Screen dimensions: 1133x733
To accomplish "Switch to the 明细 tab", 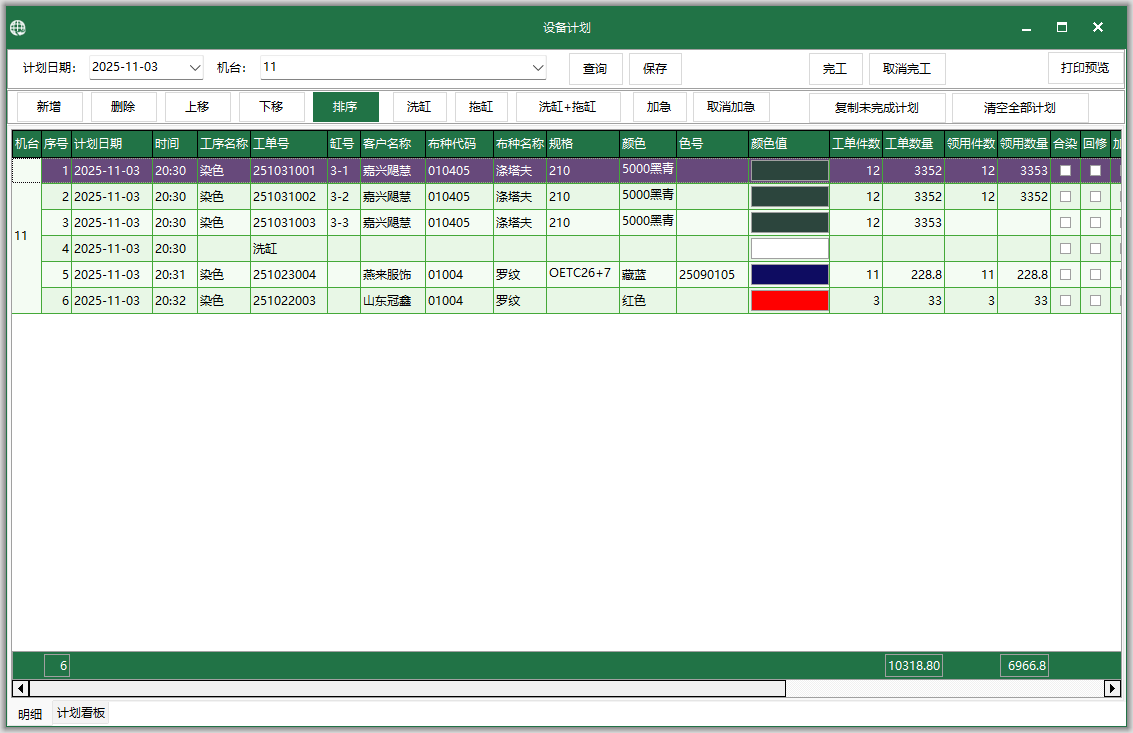I will tap(30, 714).
